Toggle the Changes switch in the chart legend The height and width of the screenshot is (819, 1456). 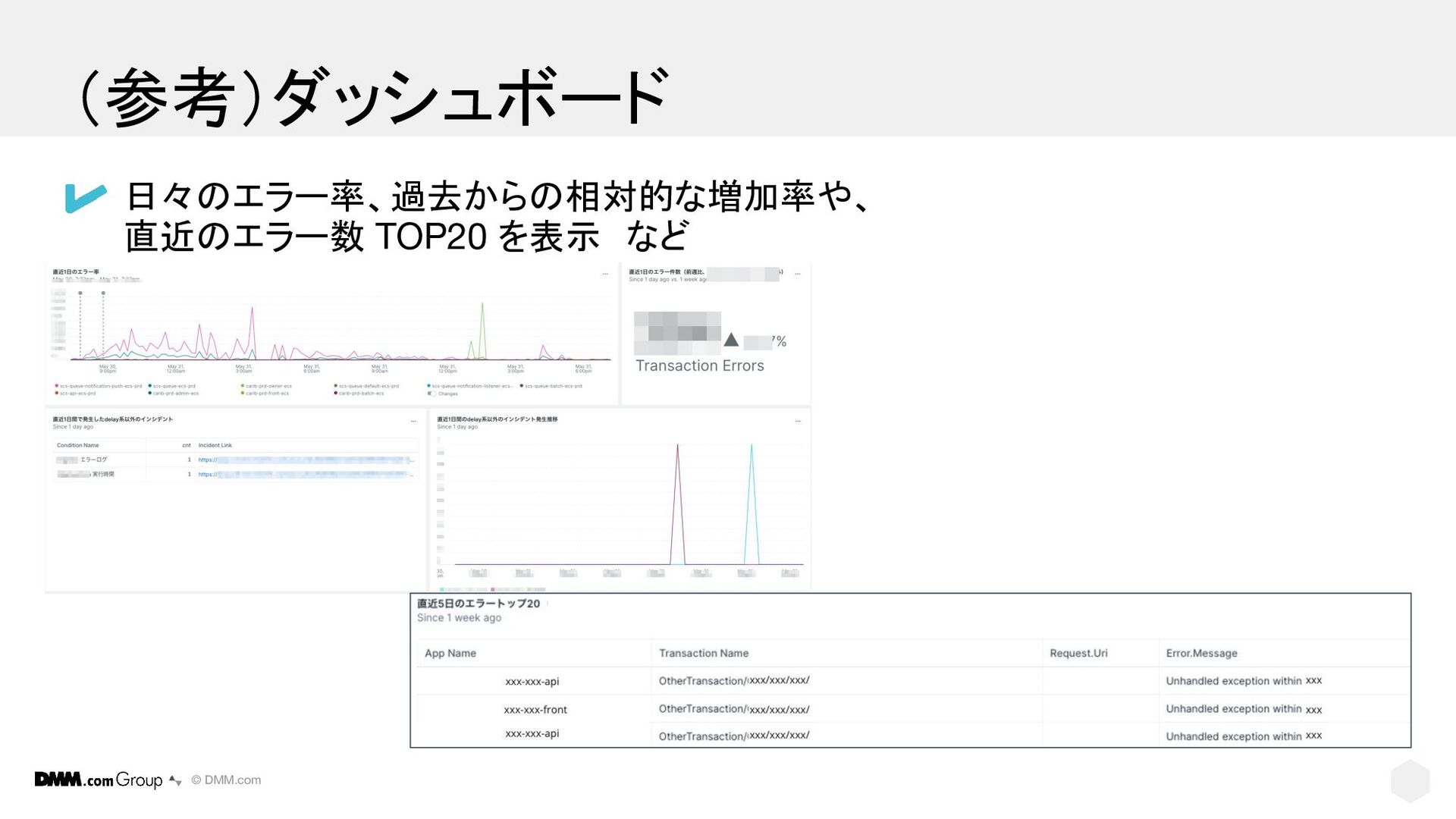tap(431, 394)
